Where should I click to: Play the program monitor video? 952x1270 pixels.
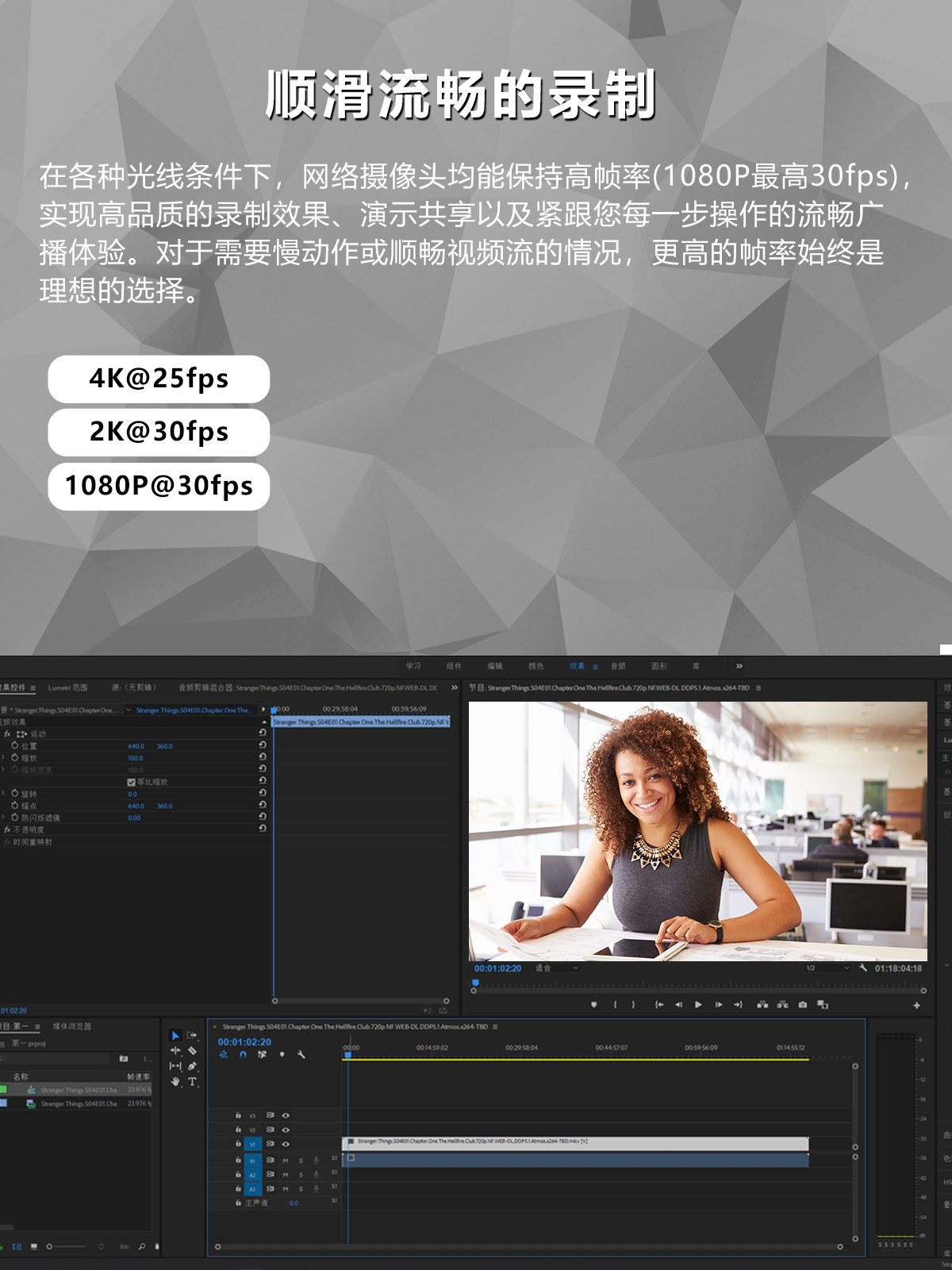coord(698,1005)
